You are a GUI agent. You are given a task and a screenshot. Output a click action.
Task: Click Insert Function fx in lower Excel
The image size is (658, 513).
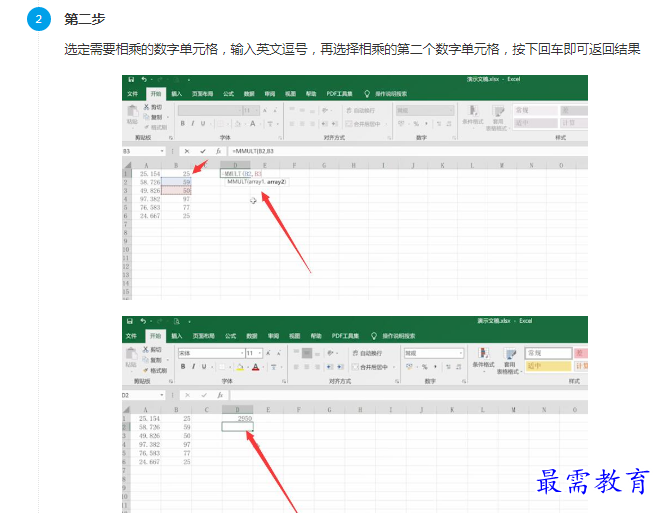coord(220,395)
